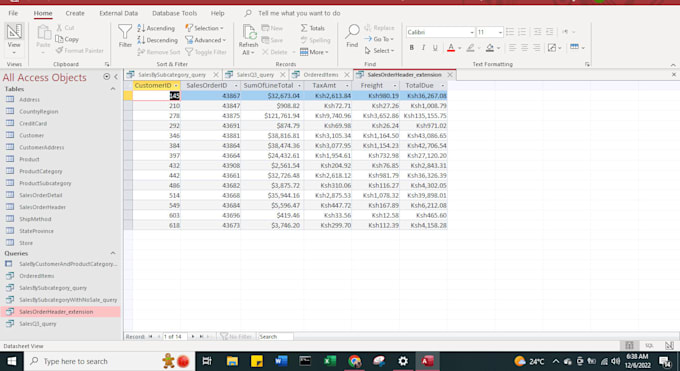Open the Customer table
680x371 pixels.
point(31,135)
